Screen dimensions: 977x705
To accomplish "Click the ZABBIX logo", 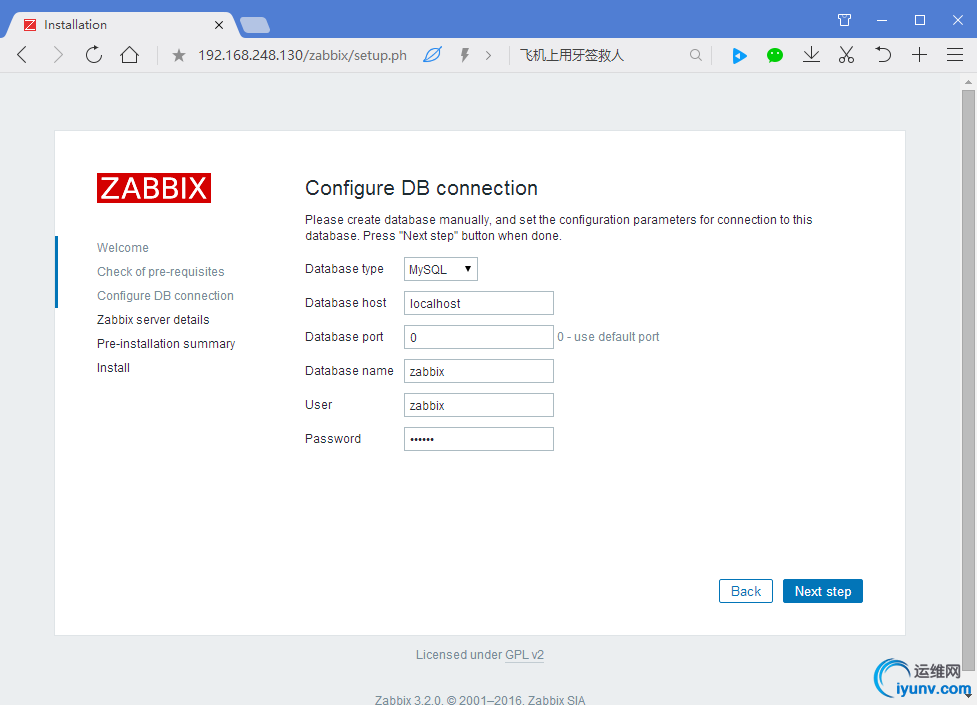I will (x=154, y=188).
